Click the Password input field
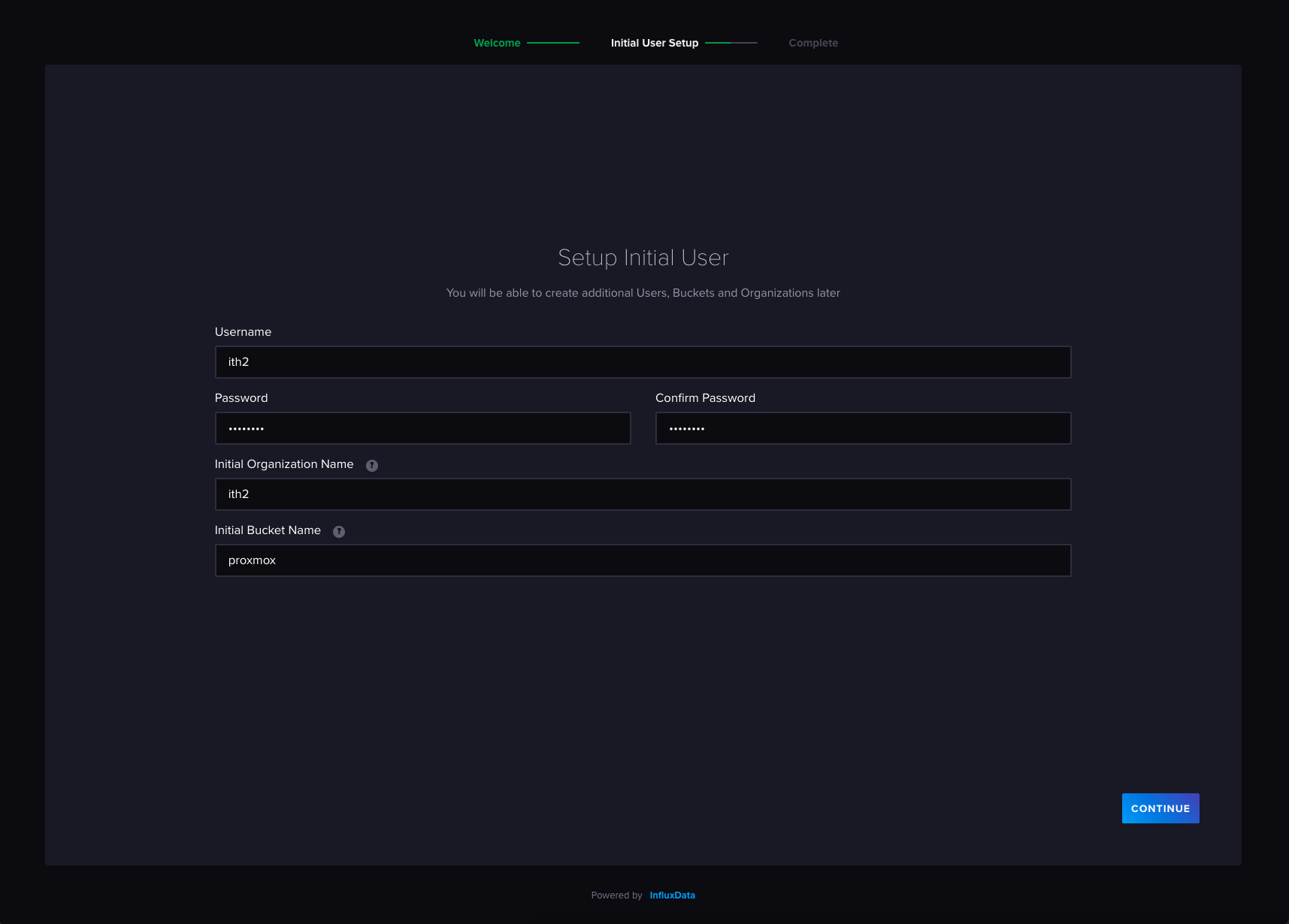1289x924 pixels. pyautogui.click(x=422, y=428)
